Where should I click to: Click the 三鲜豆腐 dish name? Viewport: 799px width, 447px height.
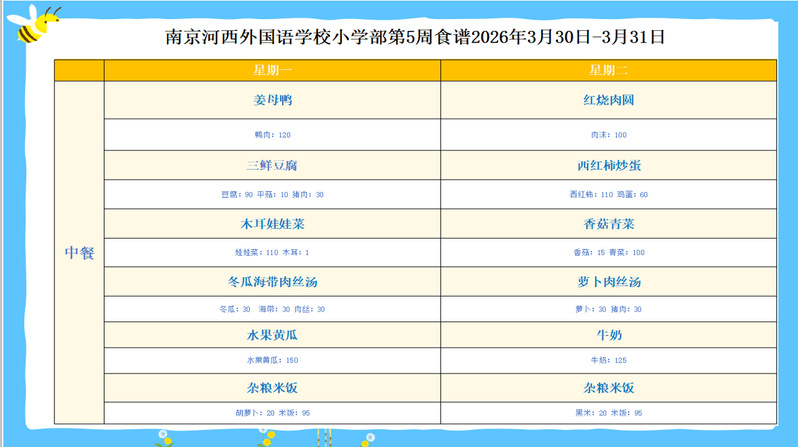click(x=272, y=165)
